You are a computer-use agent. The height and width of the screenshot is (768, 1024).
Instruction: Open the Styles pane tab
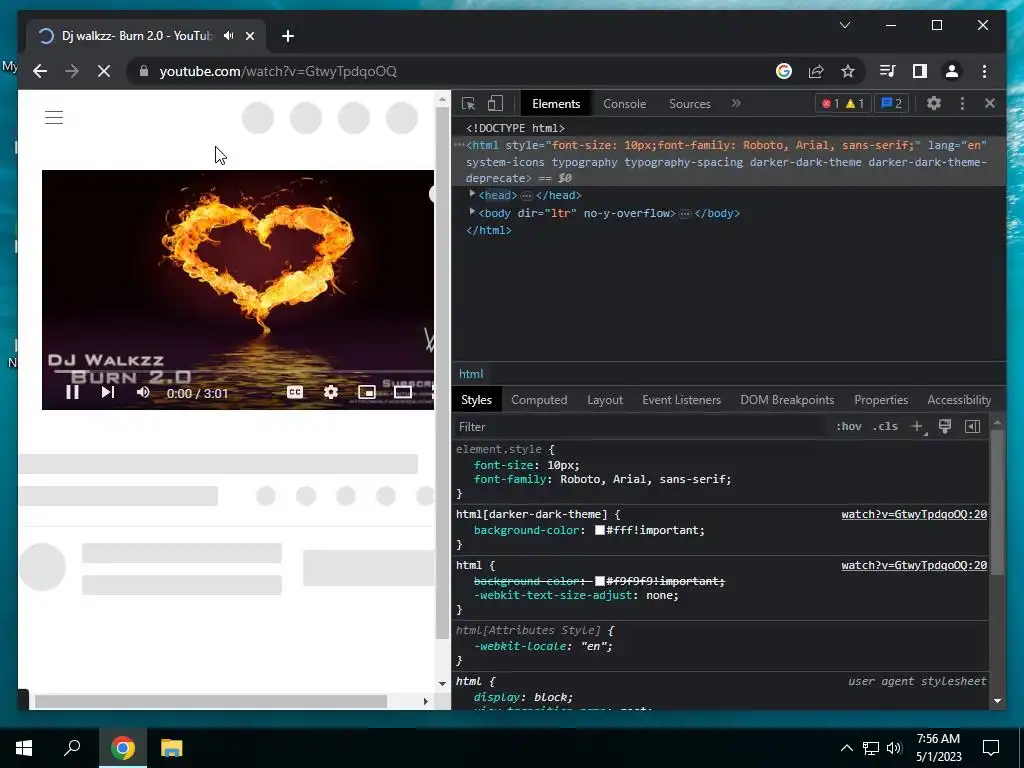pyautogui.click(x=476, y=400)
